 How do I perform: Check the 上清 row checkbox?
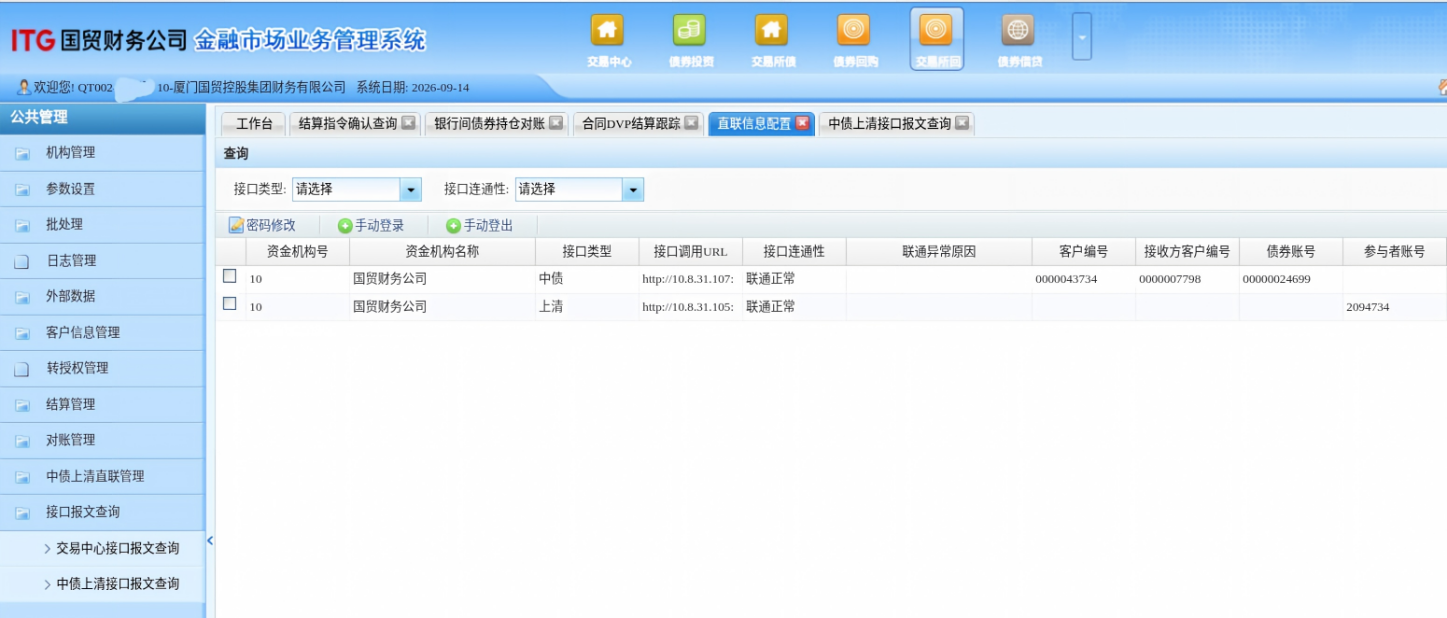pos(230,304)
